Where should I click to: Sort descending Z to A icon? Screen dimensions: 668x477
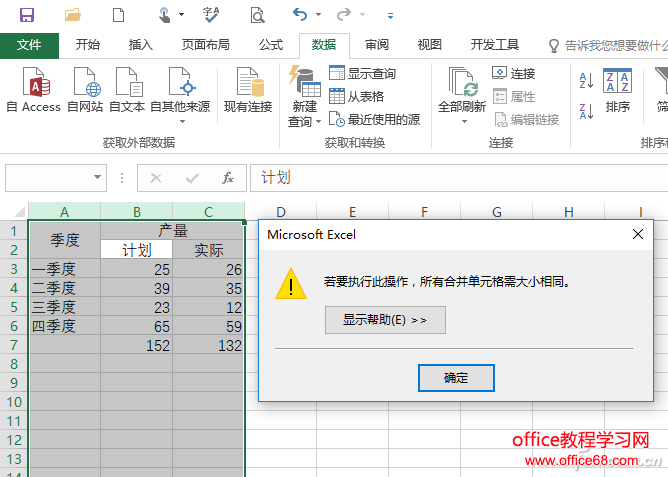pos(586,111)
